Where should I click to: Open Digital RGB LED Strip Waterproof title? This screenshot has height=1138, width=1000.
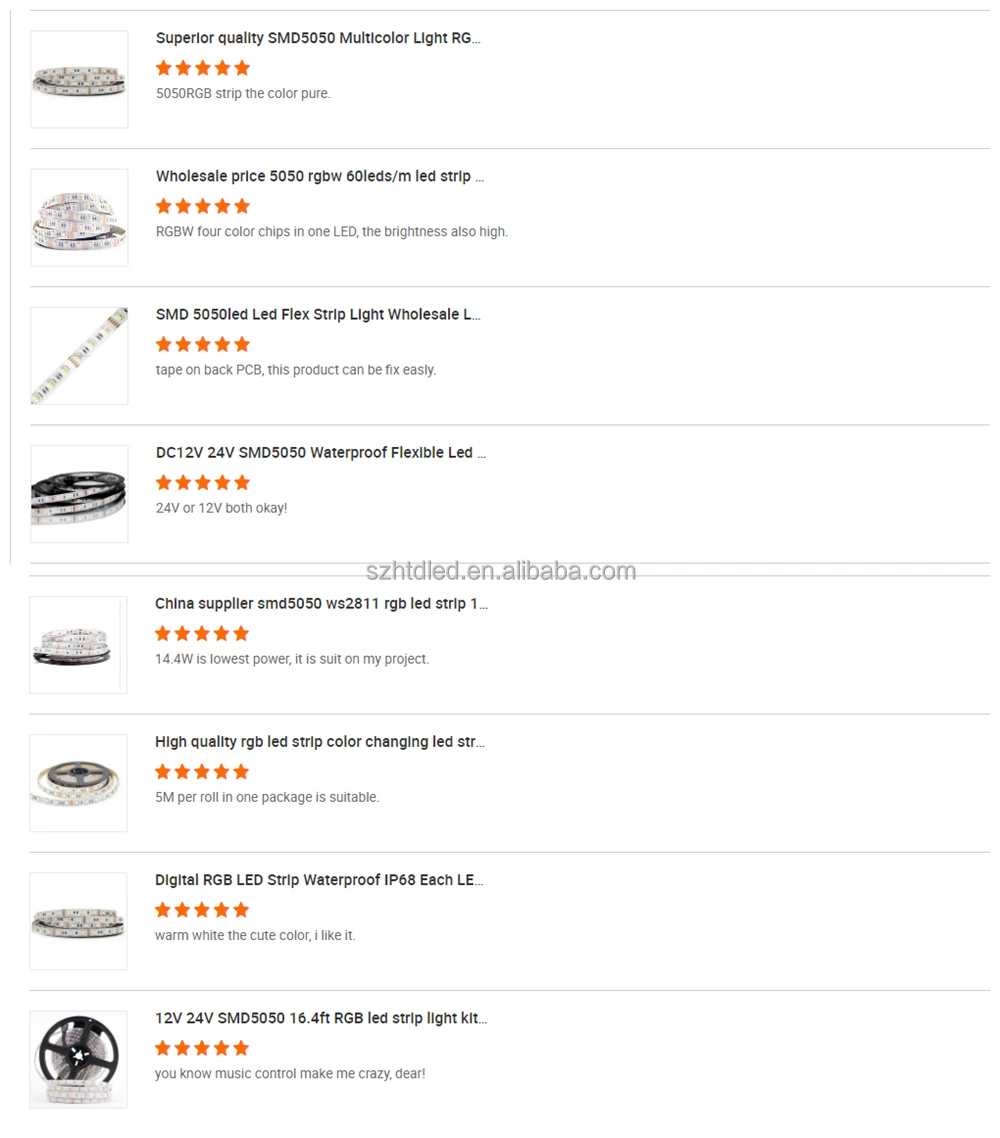click(x=319, y=879)
